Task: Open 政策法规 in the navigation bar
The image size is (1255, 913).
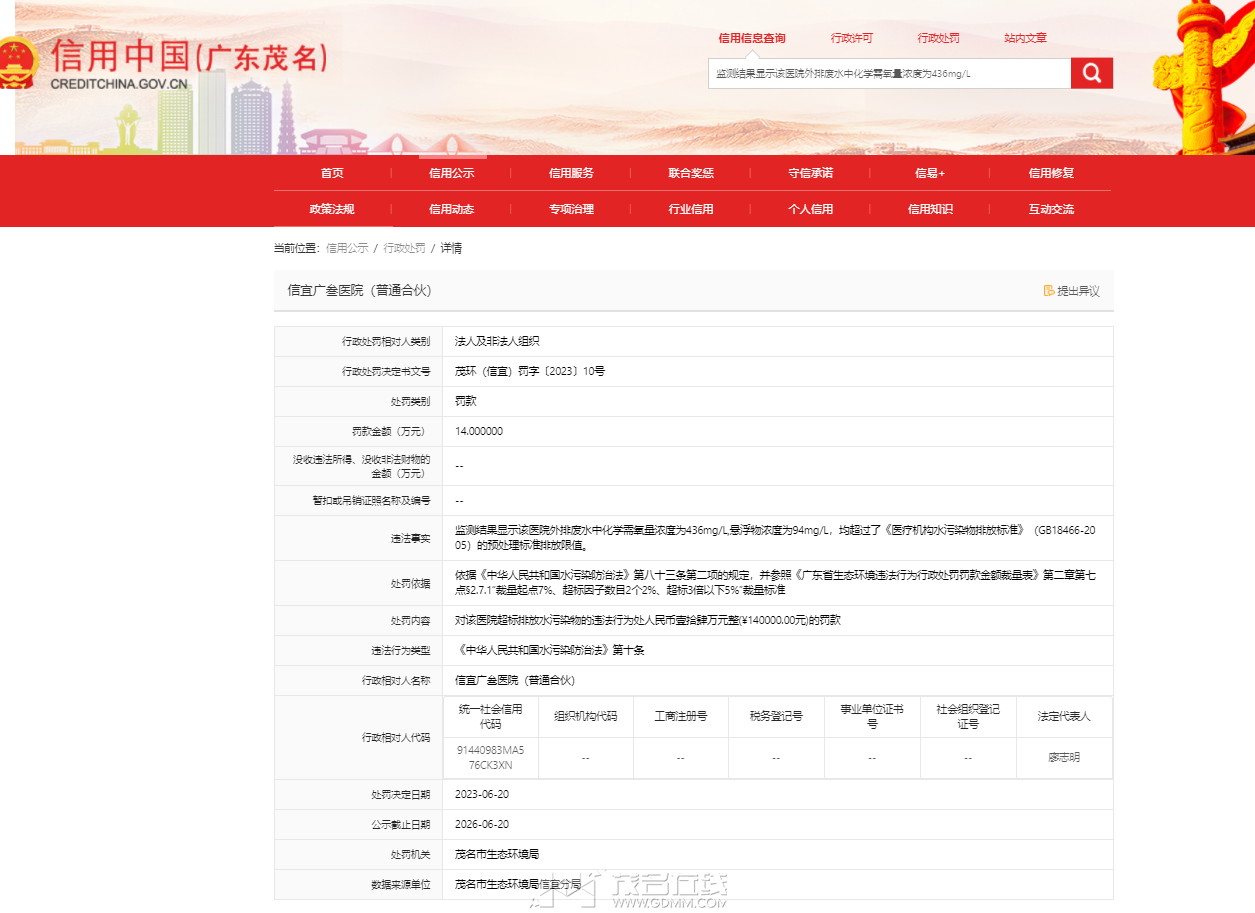Action: pyautogui.click(x=332, y=209)
